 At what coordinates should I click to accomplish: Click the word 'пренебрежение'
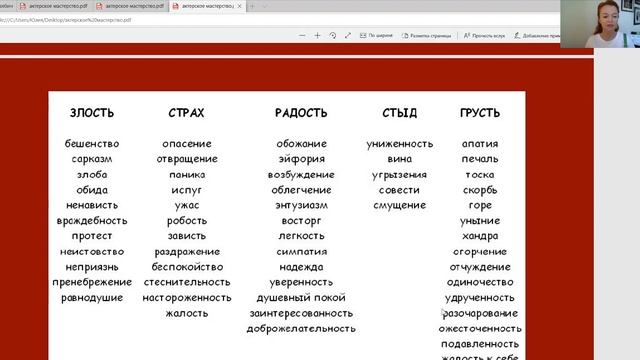(x=92, y=282)
